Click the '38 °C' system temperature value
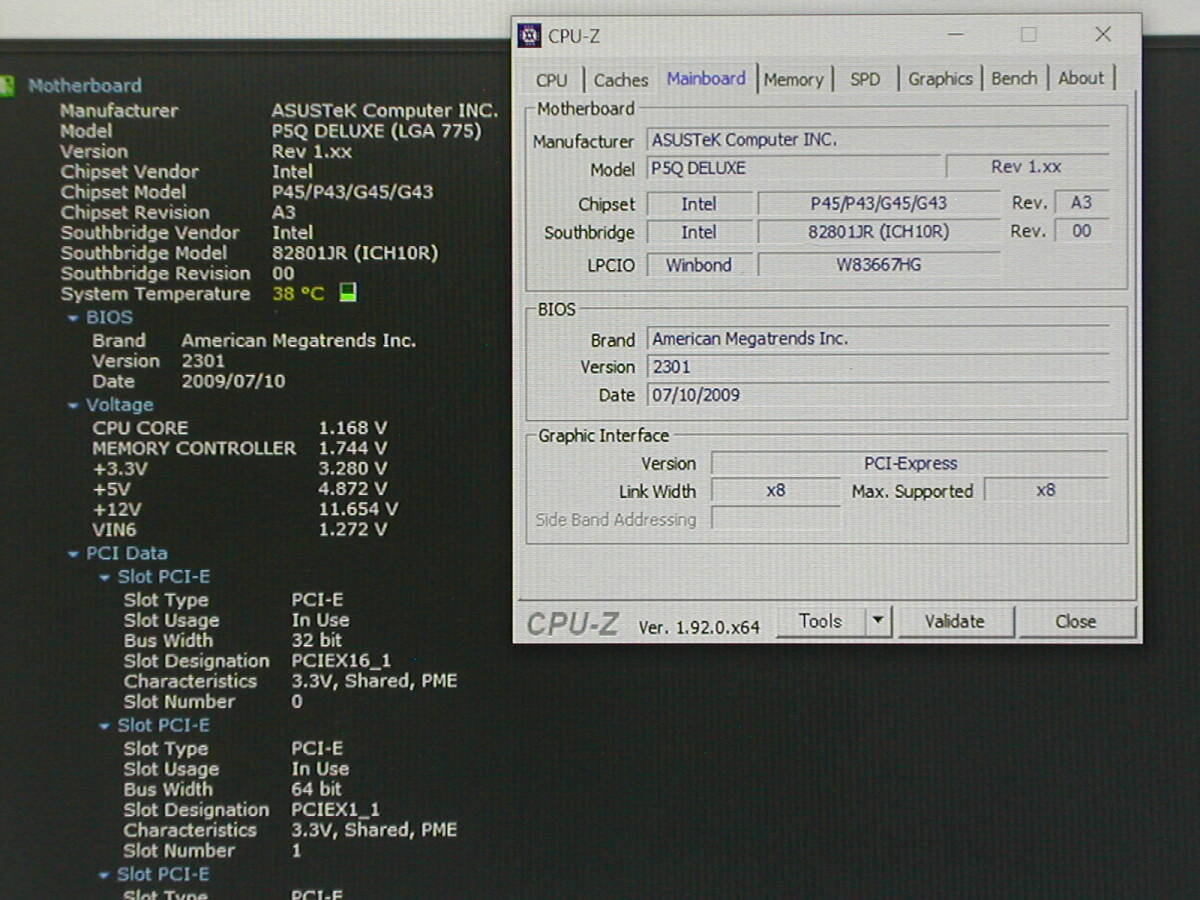The height and width of the screenshot is (900, 1200). [298, 294]
